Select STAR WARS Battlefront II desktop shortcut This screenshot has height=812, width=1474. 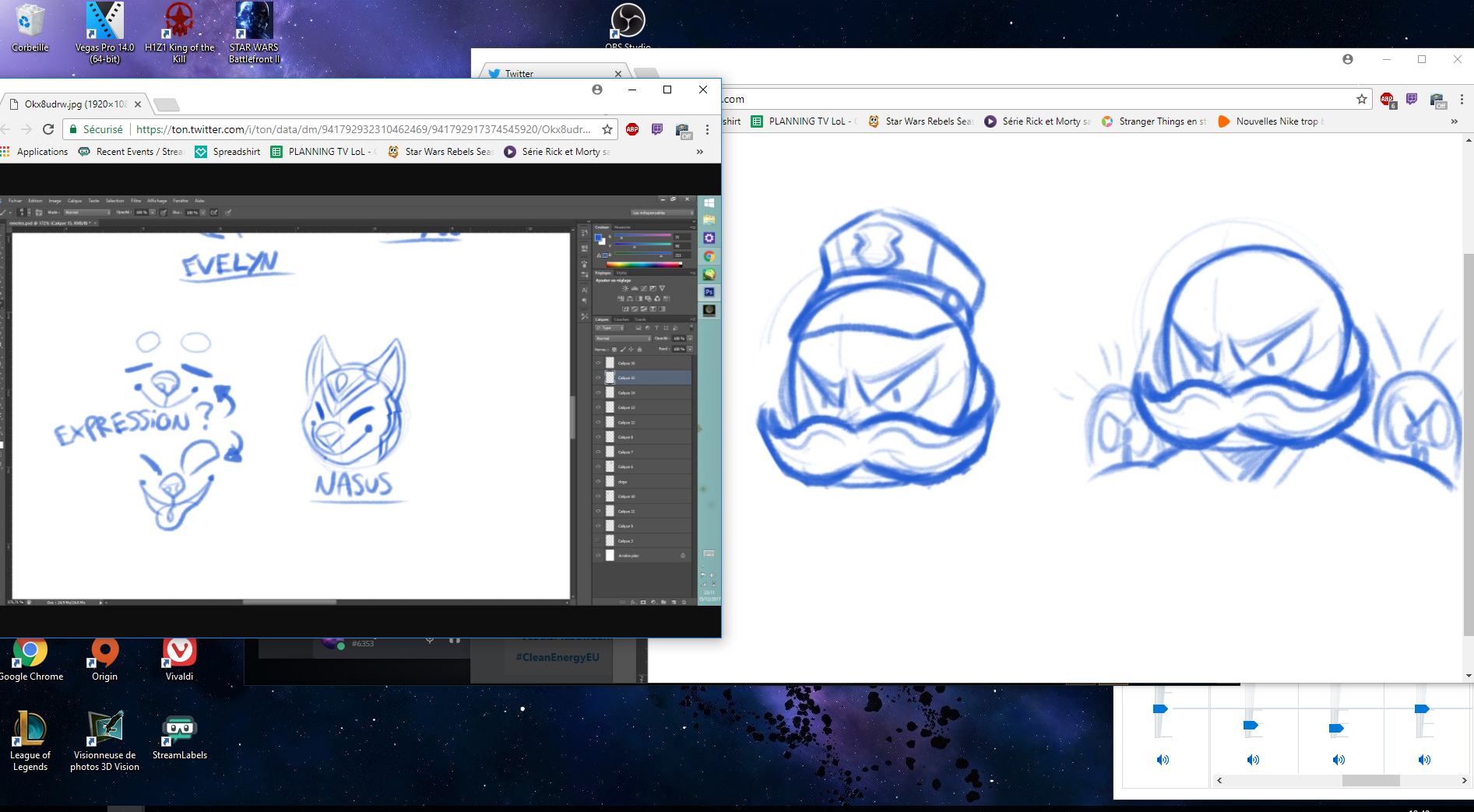(255, 33)
